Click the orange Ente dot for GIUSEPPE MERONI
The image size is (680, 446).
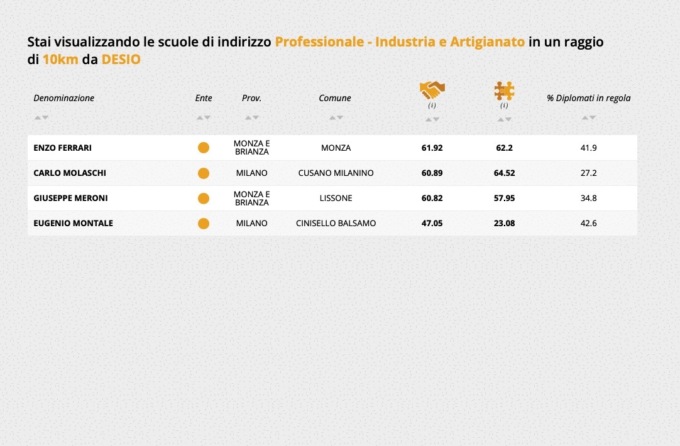coord(203,198)
